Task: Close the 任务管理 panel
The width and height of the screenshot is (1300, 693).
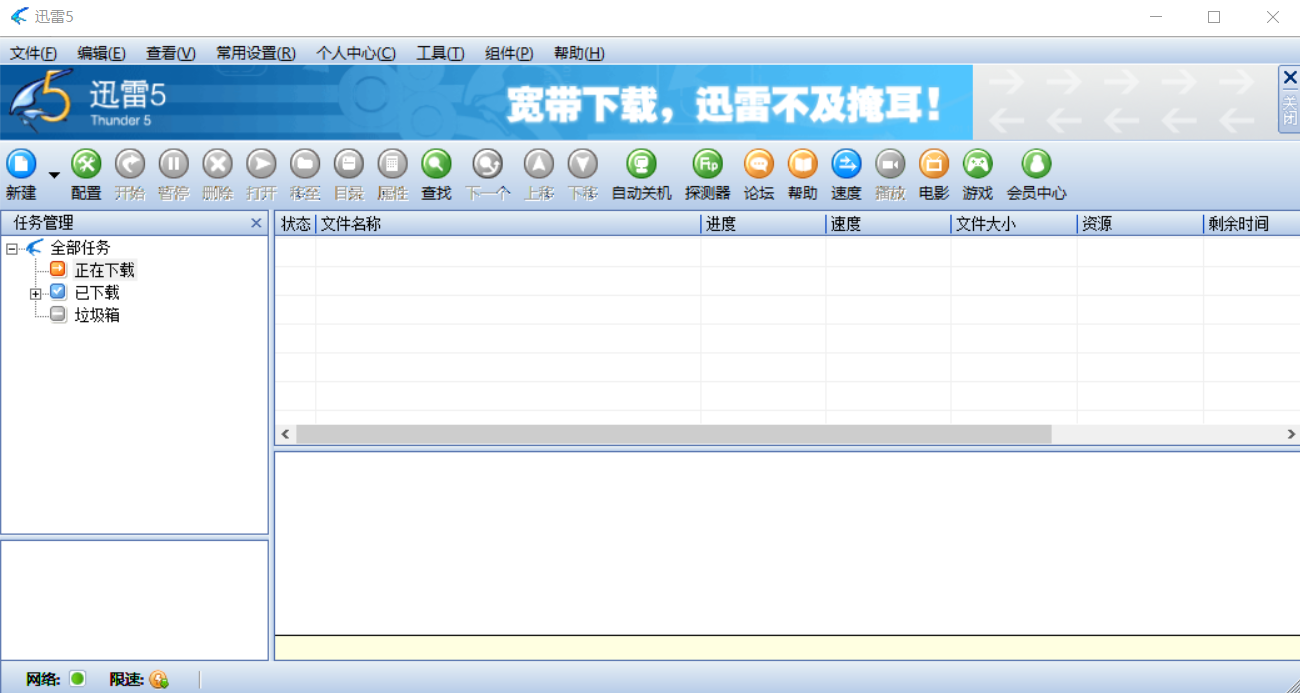Action: click(256, 223)
